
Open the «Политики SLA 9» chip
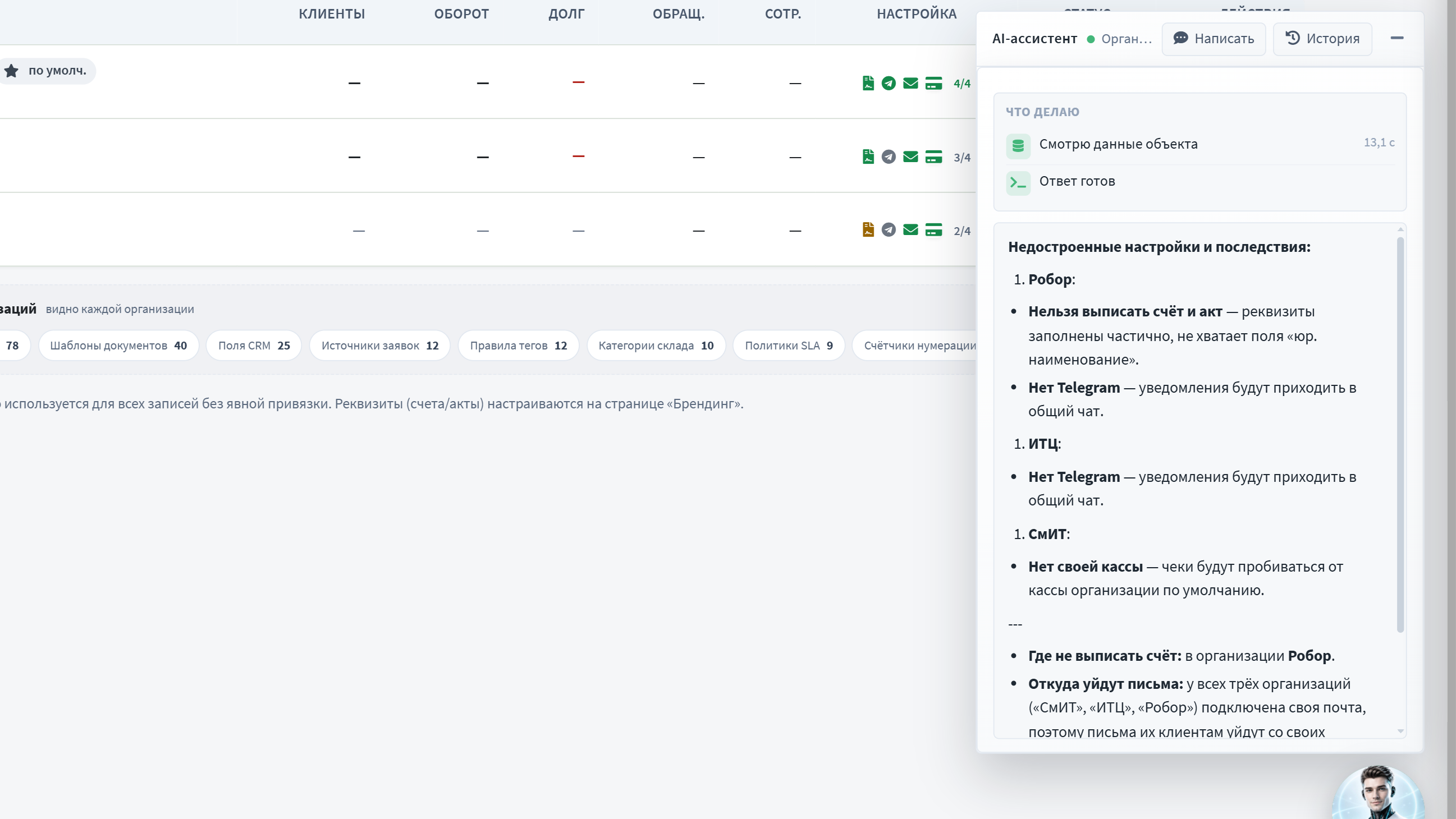pyautogui.click(x=789, y=345)
